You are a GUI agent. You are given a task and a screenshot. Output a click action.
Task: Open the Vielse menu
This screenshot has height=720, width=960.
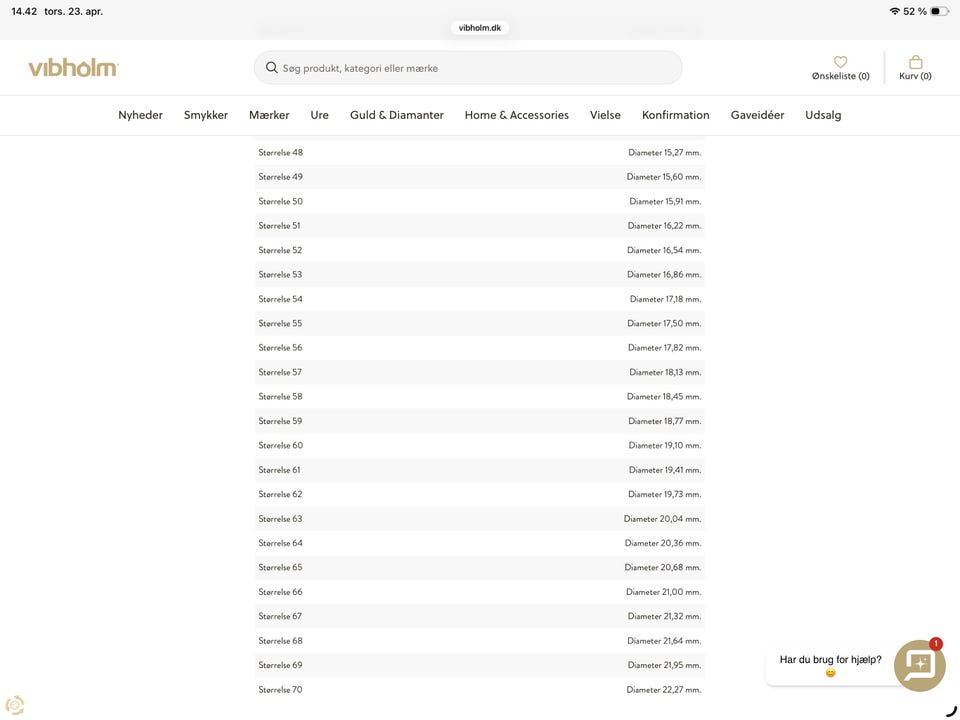(605, 115)
